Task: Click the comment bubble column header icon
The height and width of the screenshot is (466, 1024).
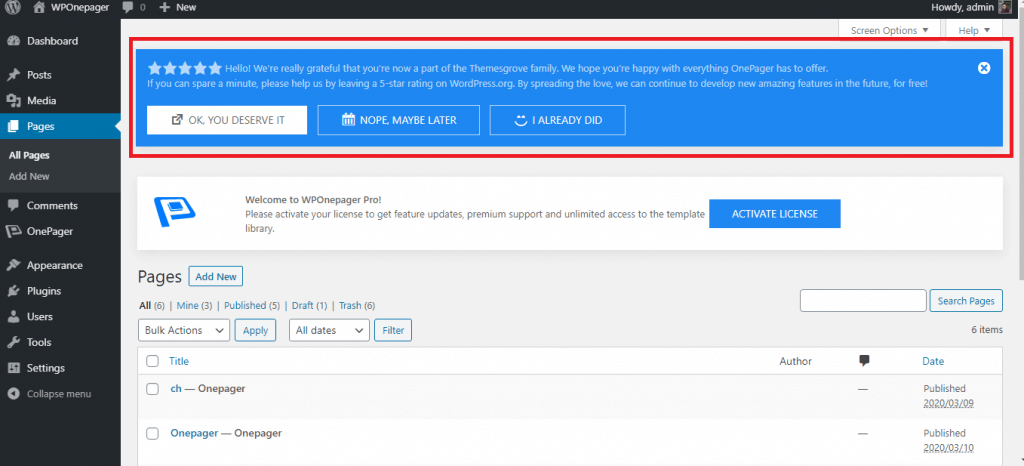Action: tap(865, 361)
